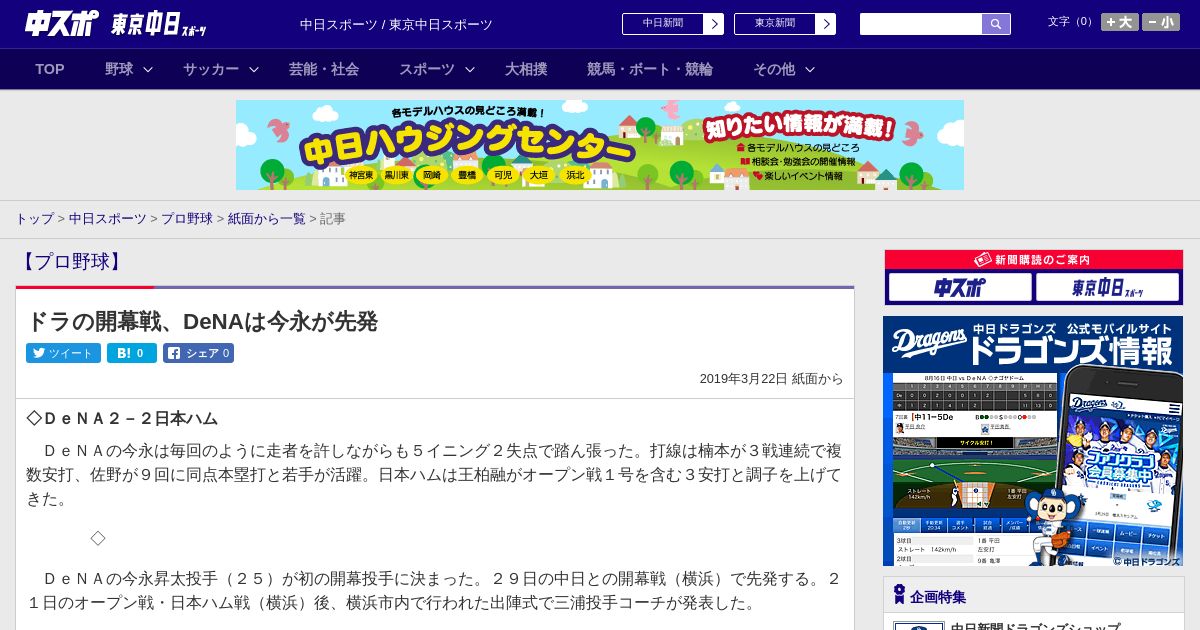Click the 中スポ subscription banner button

960,288
